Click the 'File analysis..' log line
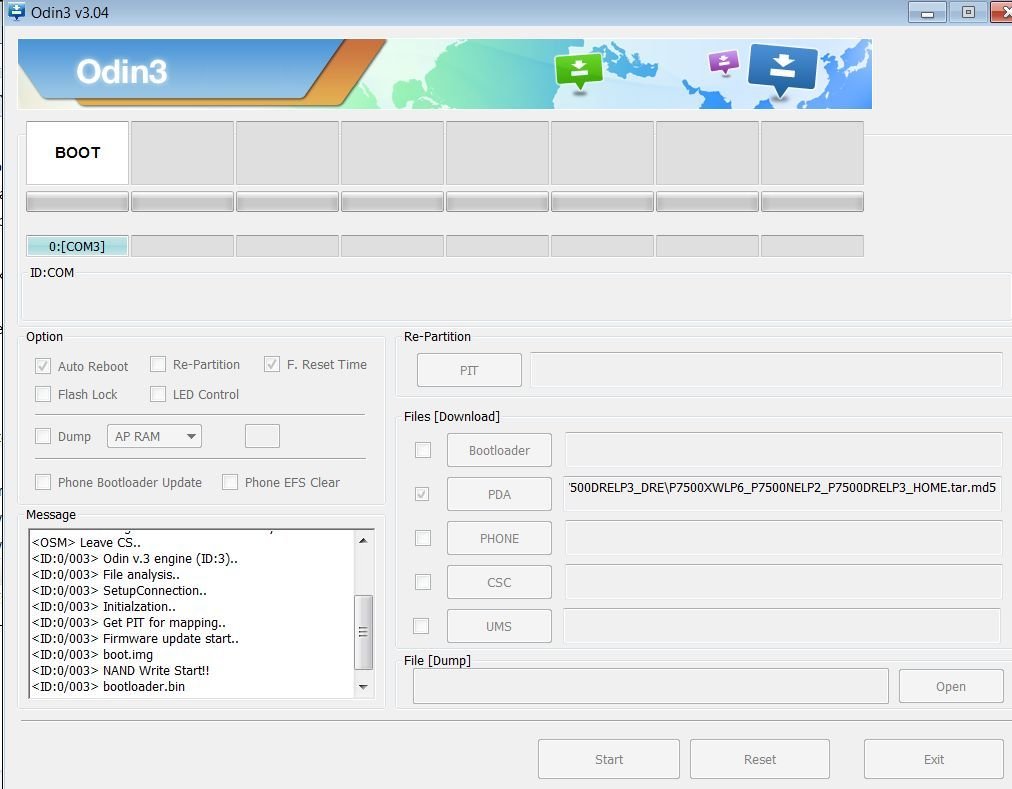Image resolution: width=1012 pixels, height=789 pixels. [106, 574]
